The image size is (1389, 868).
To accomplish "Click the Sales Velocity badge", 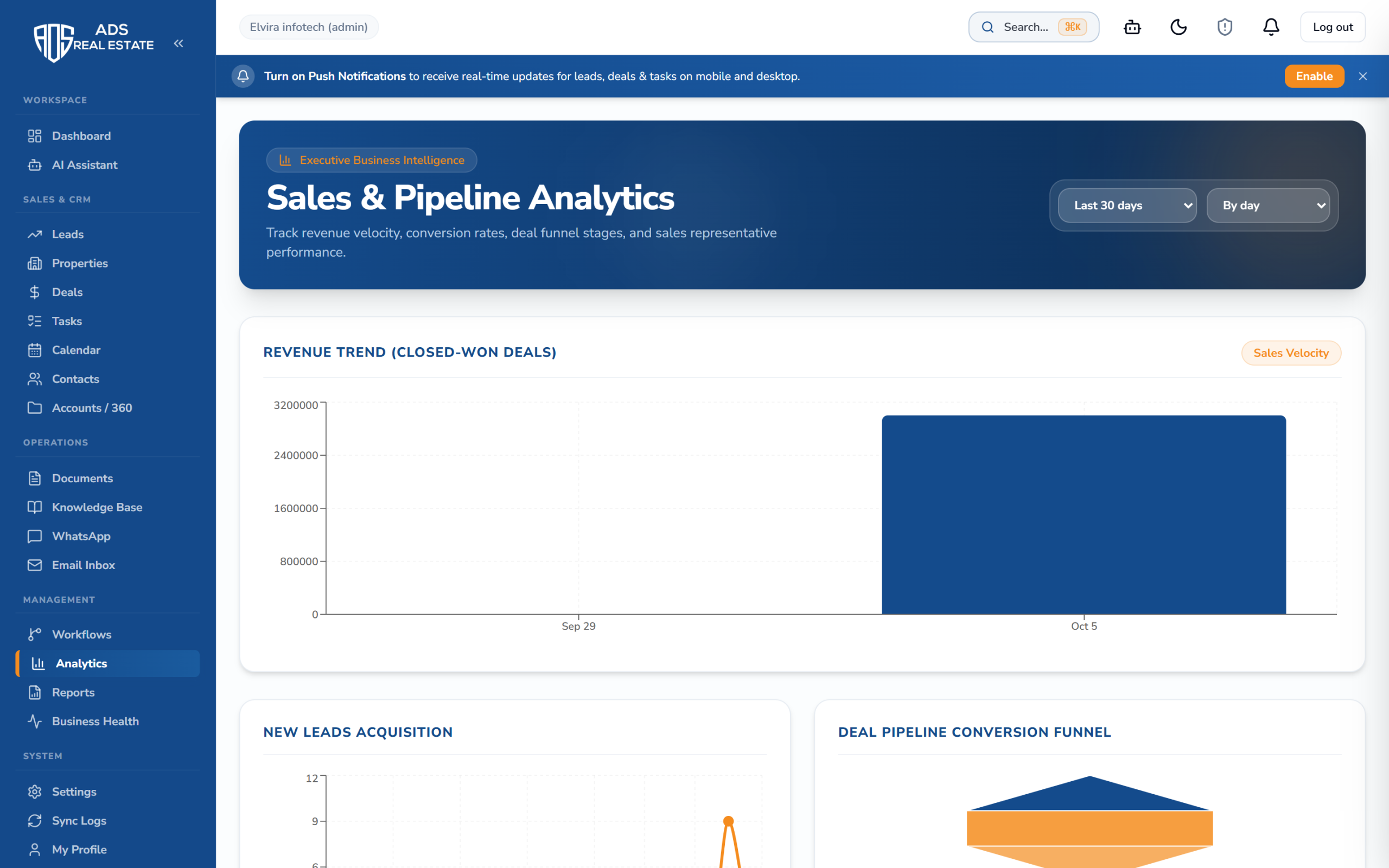I will tap(1291, 353).
